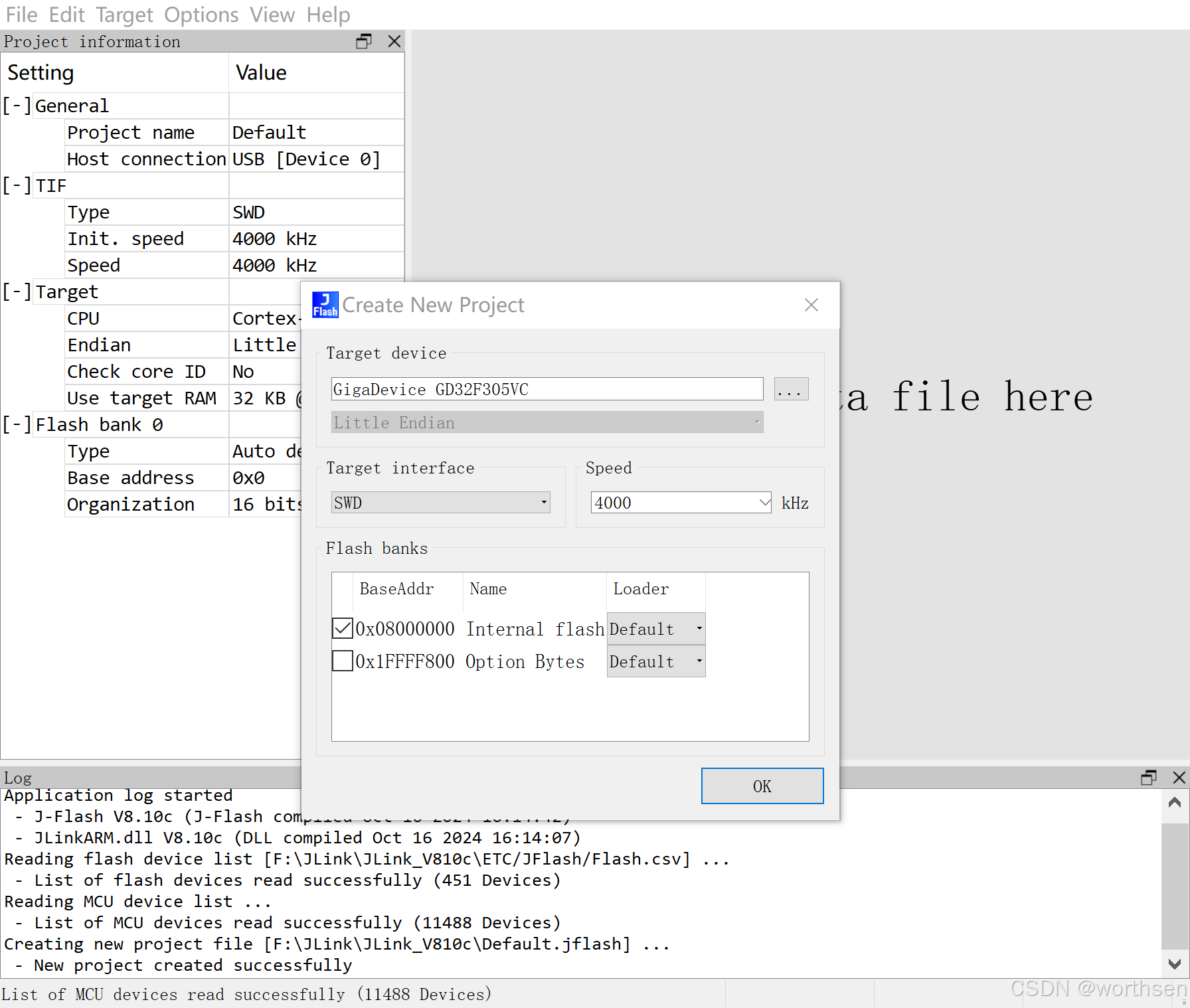The width and height of the screenshot is (1190, 1008).
Task: Collapse the TIF section
Action: tap(17, 185)
